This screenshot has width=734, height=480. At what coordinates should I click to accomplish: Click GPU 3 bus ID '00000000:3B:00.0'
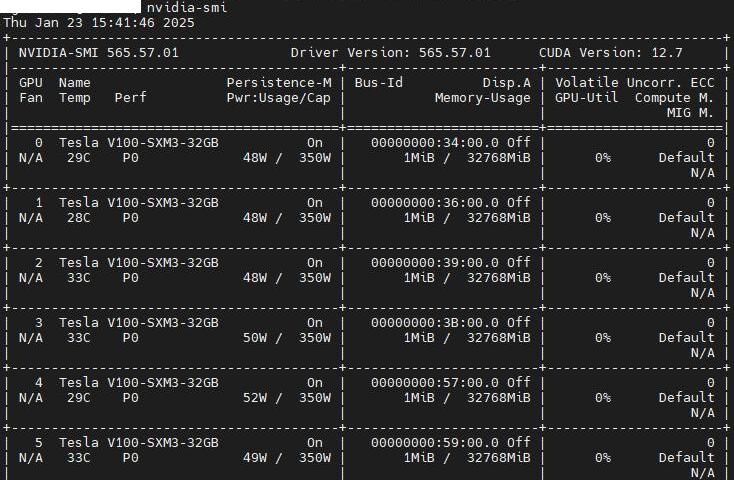(x=435, y=322)
